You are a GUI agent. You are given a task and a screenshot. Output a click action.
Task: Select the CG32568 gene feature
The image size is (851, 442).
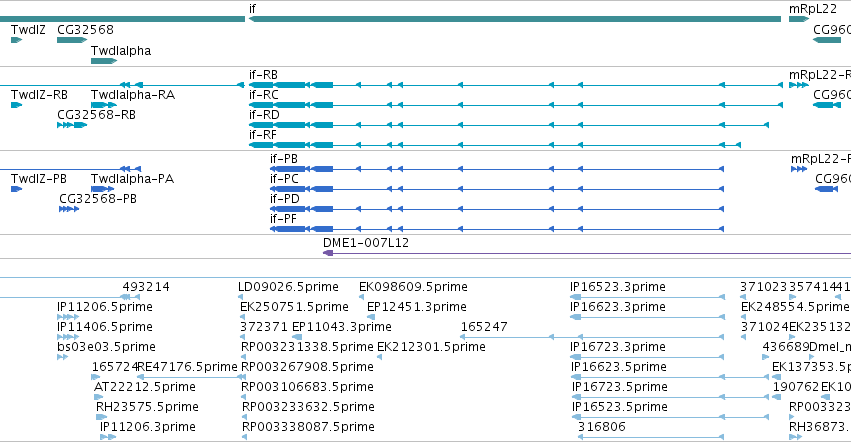(72, 40)
